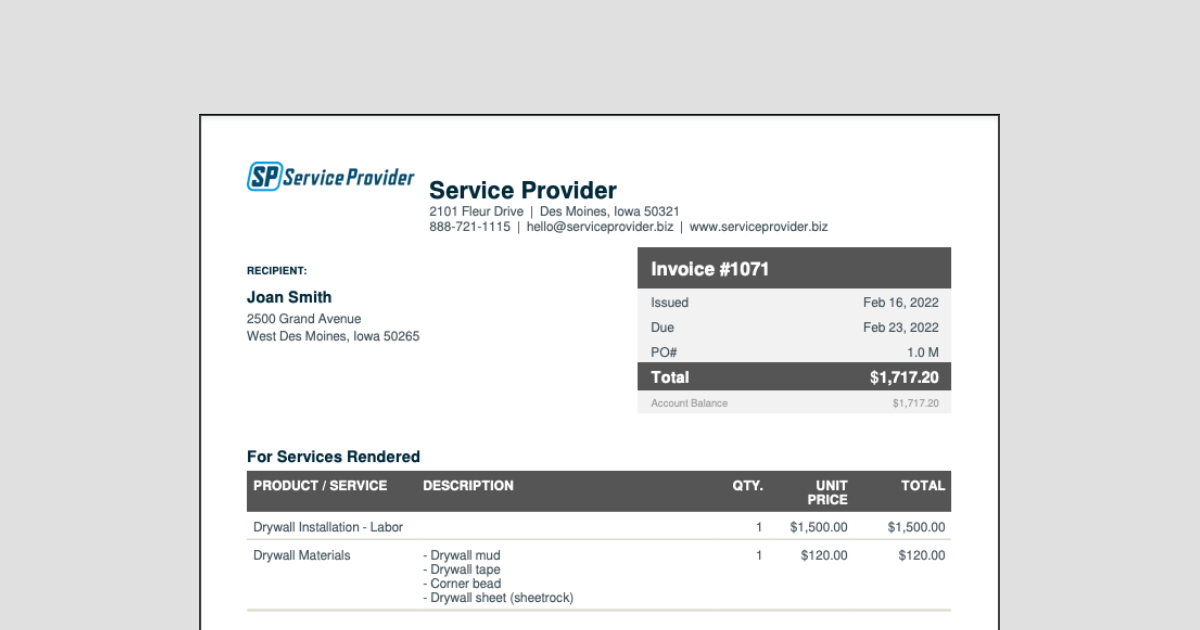Click the 'TOTAL' column header
The height and width of the screenshot is (630, 1200).
point(923,486)
